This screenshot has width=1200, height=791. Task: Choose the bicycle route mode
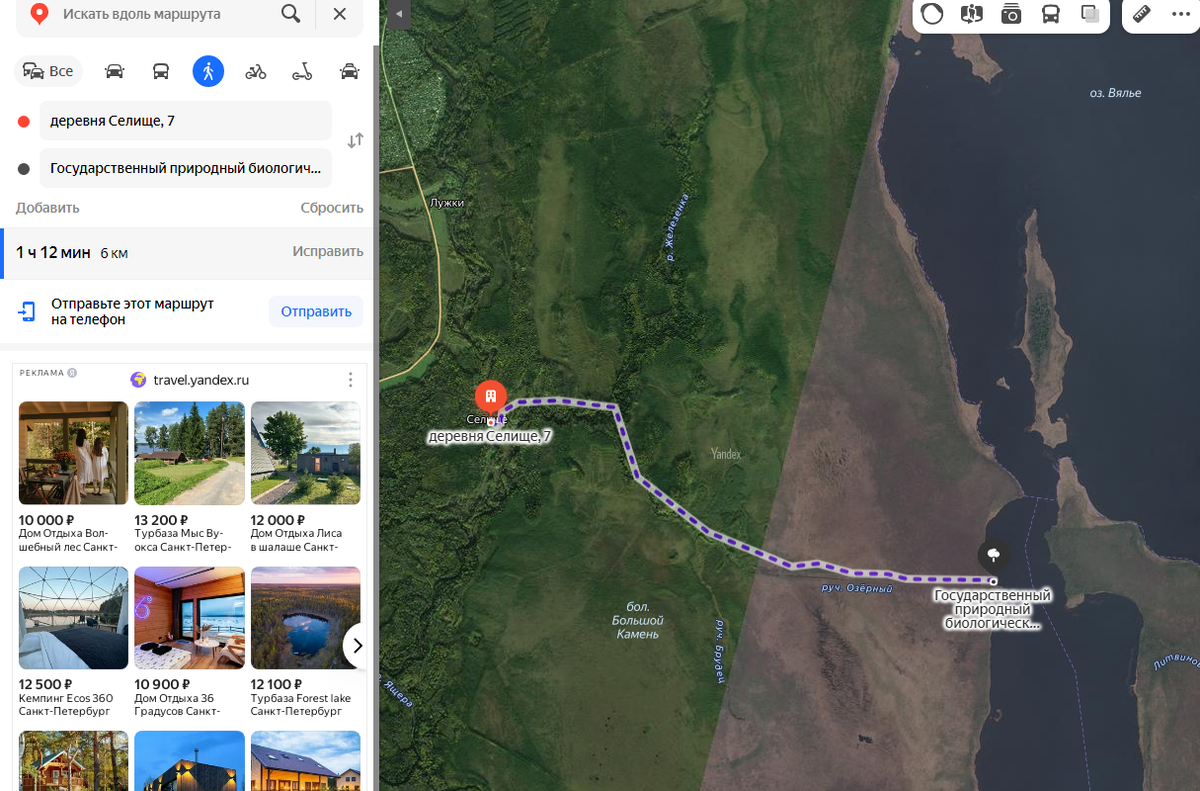click(x=256, y=71)
